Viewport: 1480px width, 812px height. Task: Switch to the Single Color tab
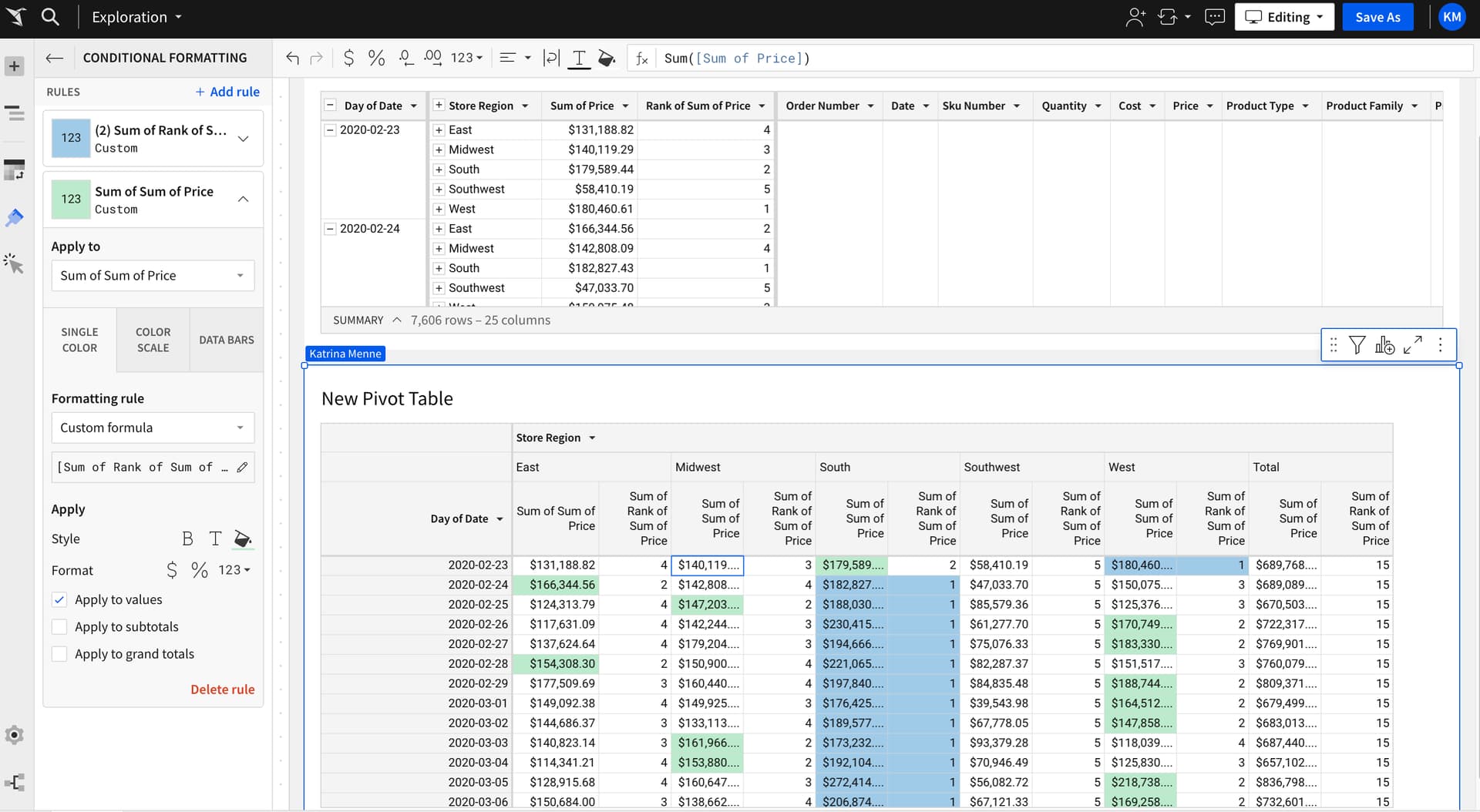(79, 340)
